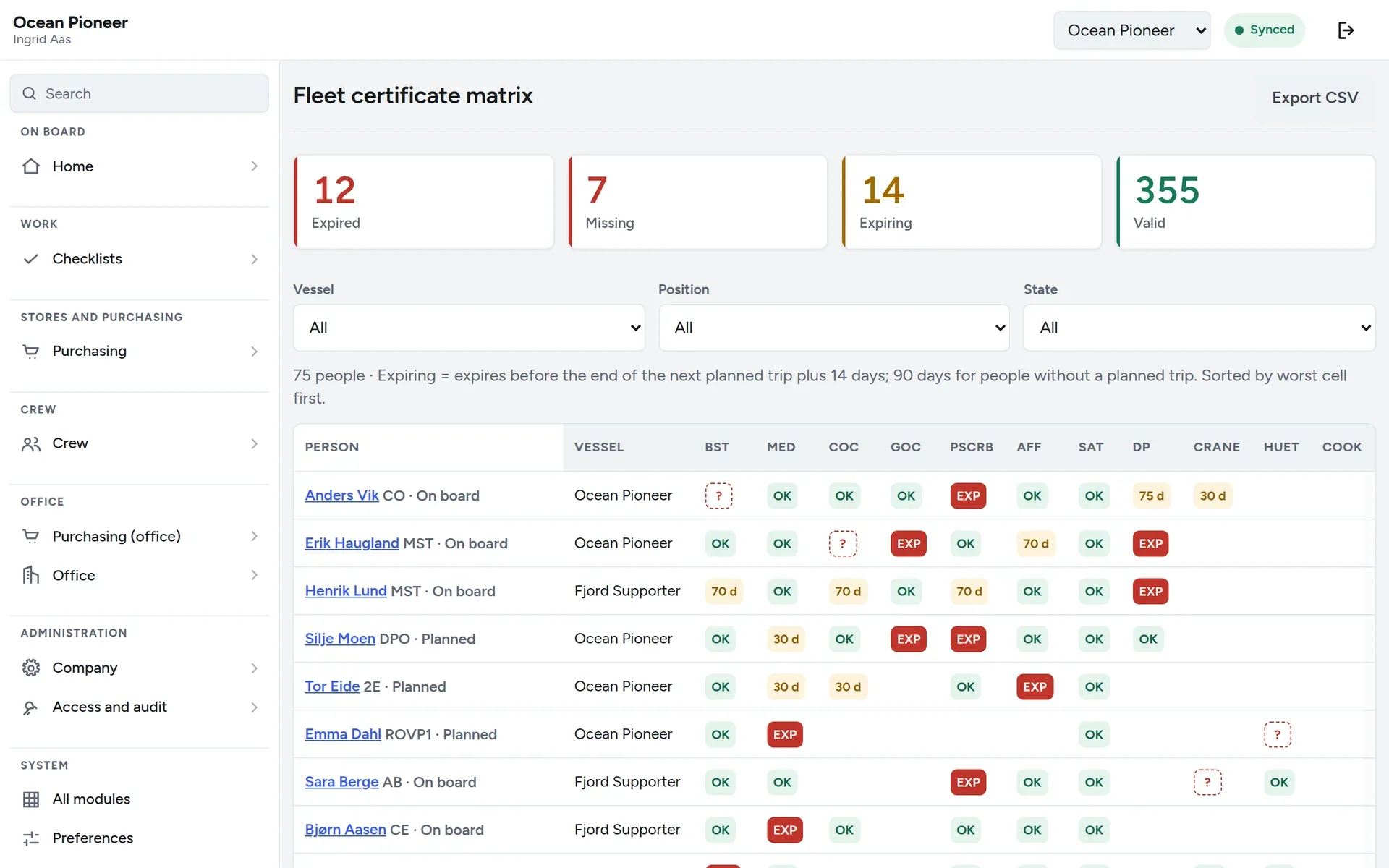Click the Export CSV button
Screen dimensions: 1389x868
[1314, 98]
